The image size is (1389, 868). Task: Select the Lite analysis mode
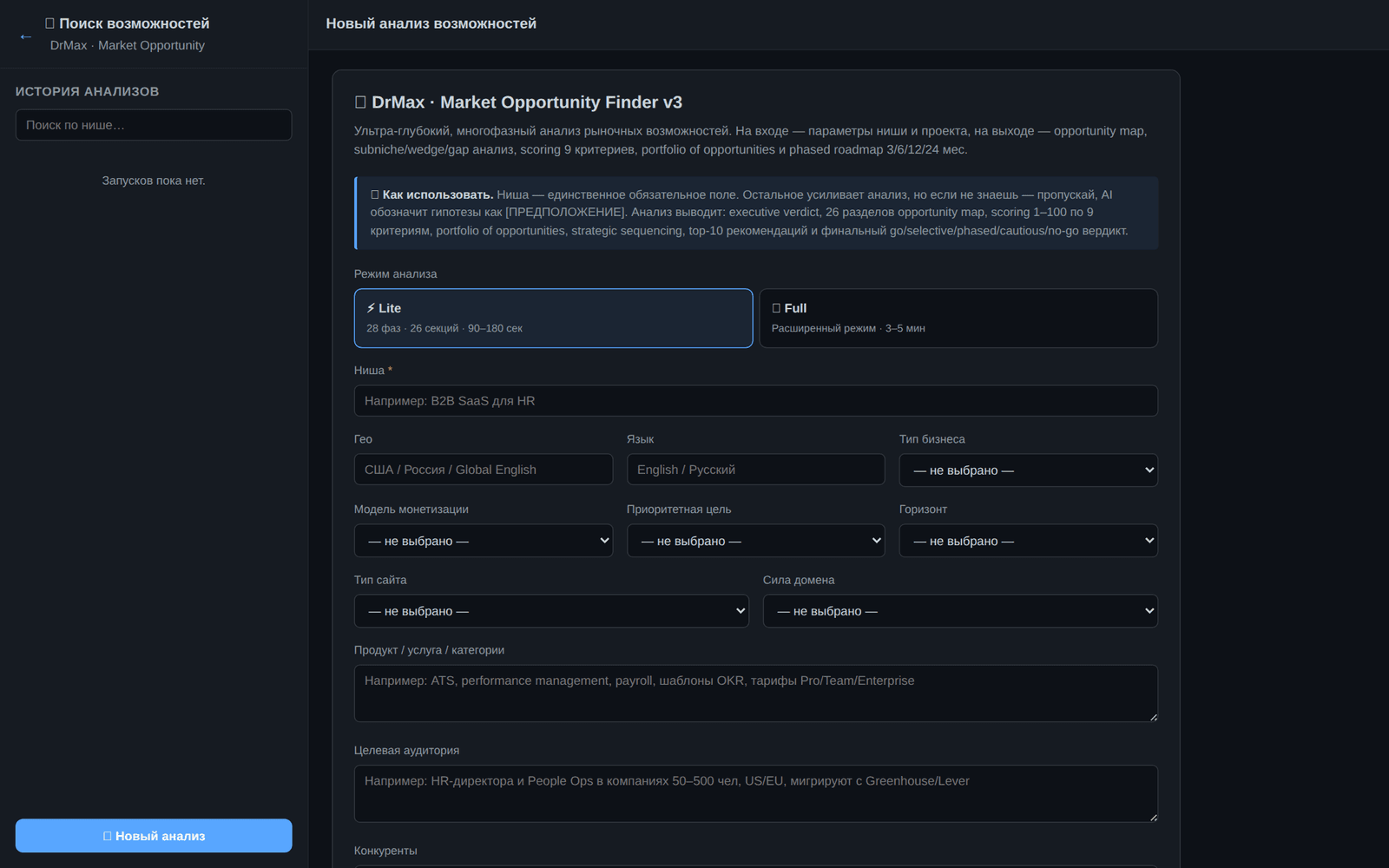[553, 318]
